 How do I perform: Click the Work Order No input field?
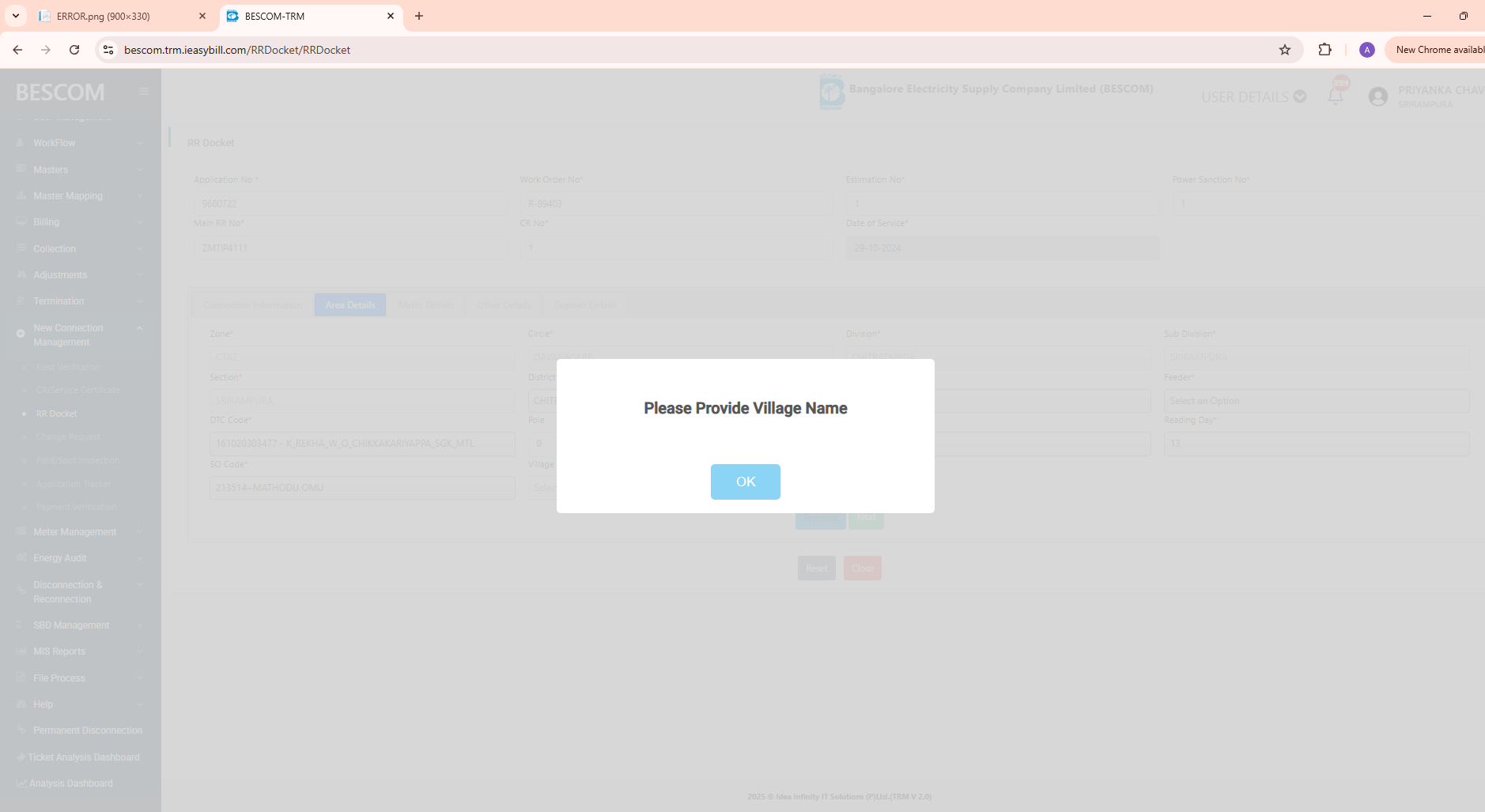coord(676,204)
